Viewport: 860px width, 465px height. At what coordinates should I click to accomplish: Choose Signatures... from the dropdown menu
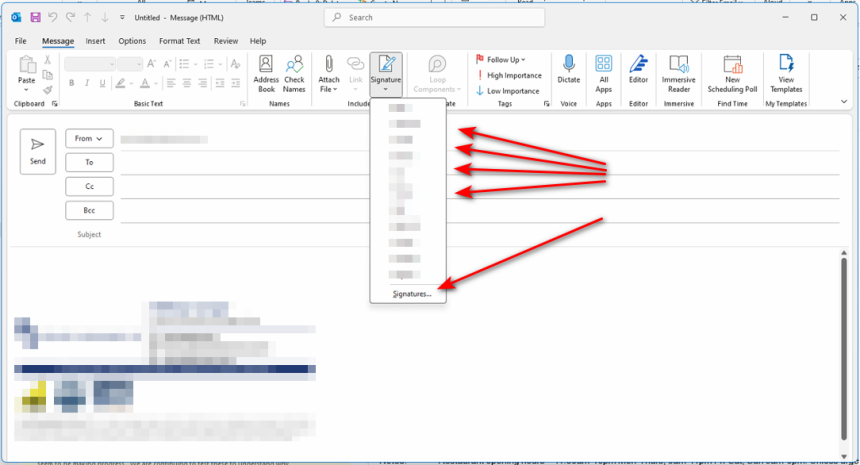click(x=412, y=294)
